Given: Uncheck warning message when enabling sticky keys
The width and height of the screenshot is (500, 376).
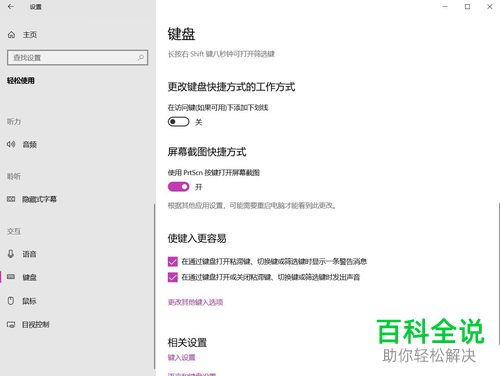Looking at the screenshot, I should (x=173, y=261).
